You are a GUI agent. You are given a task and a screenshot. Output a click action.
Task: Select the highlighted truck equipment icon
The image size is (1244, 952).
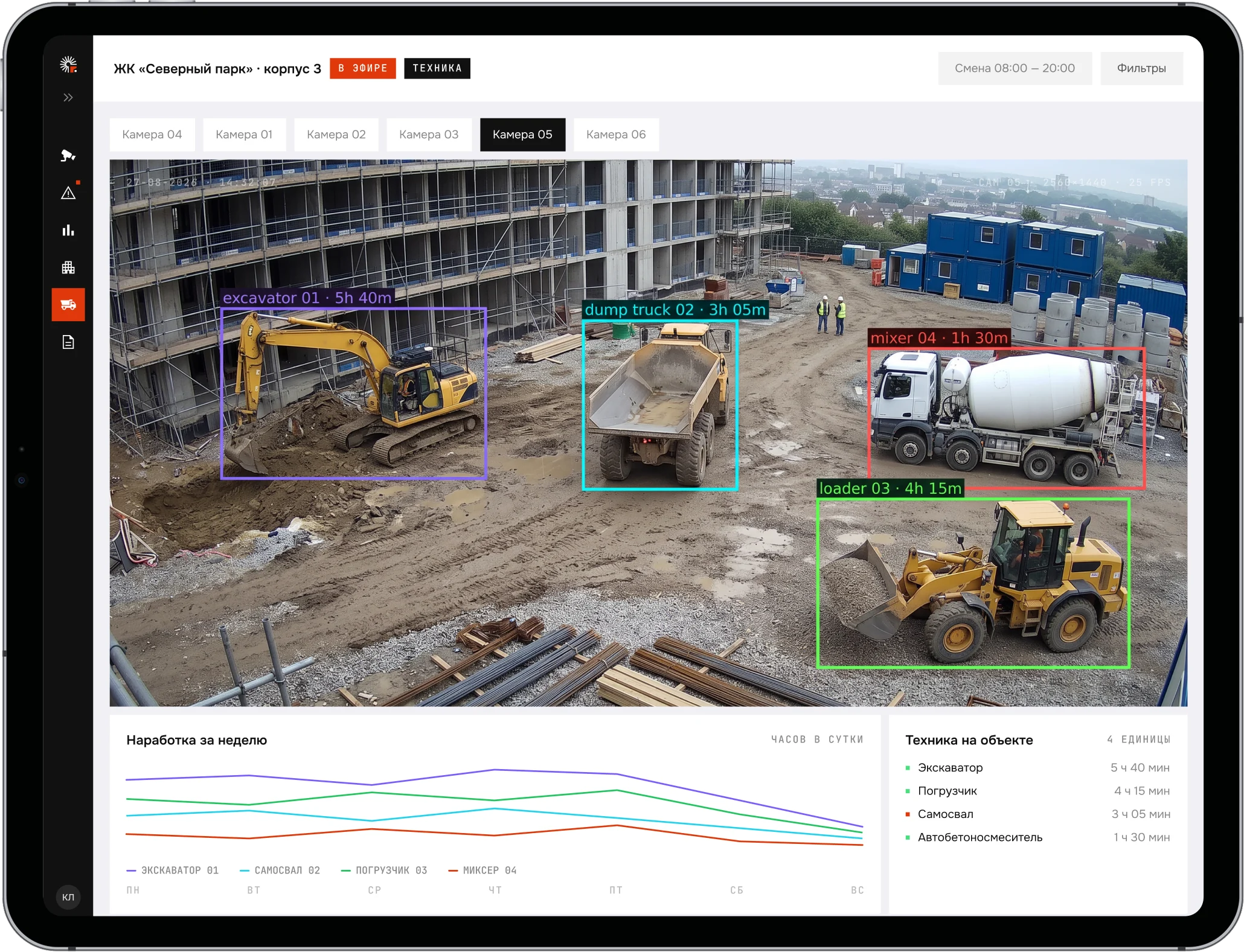(68, 304)
